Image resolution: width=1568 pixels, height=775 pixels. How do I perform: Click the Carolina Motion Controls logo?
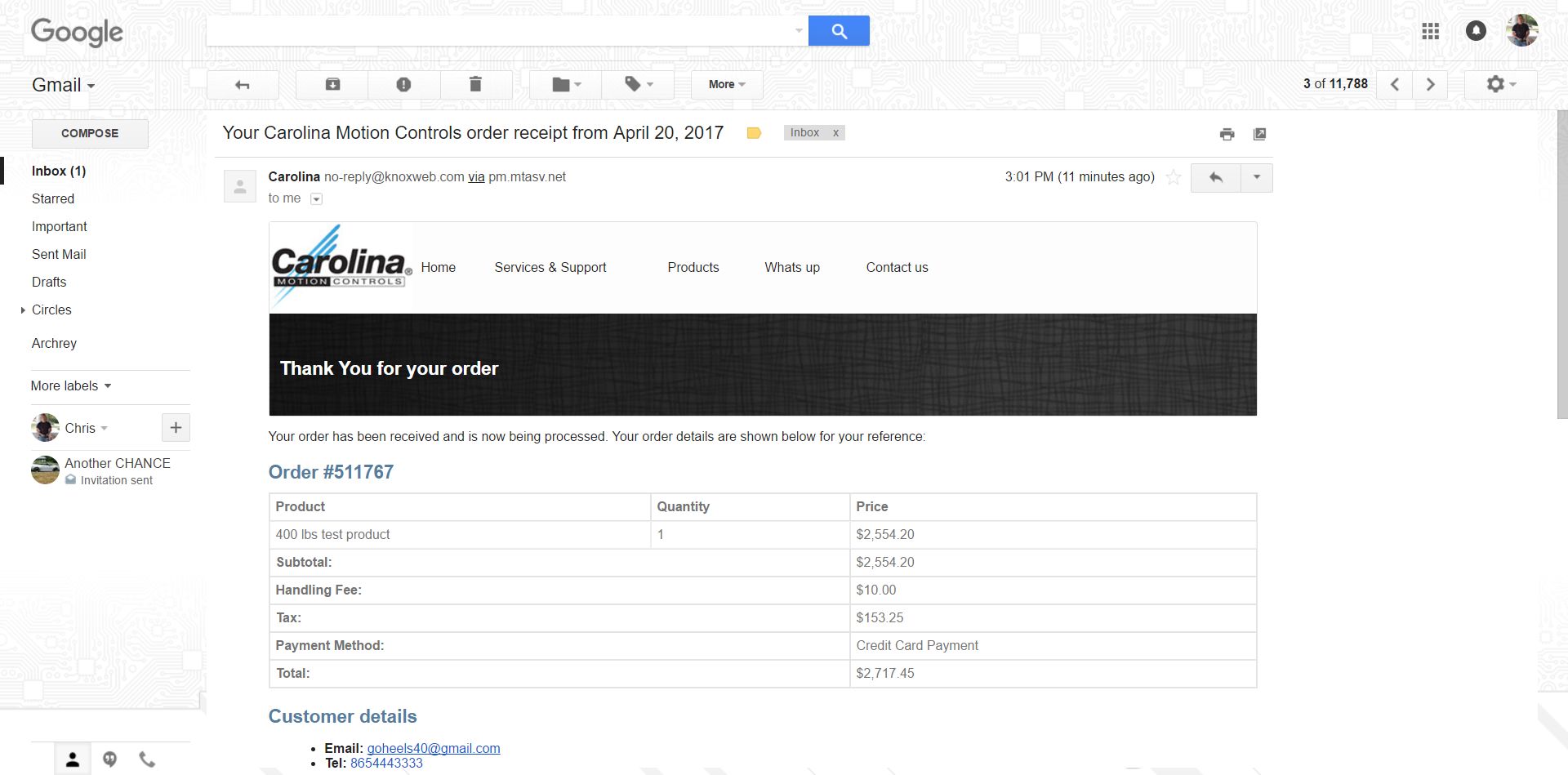(341, 267)
